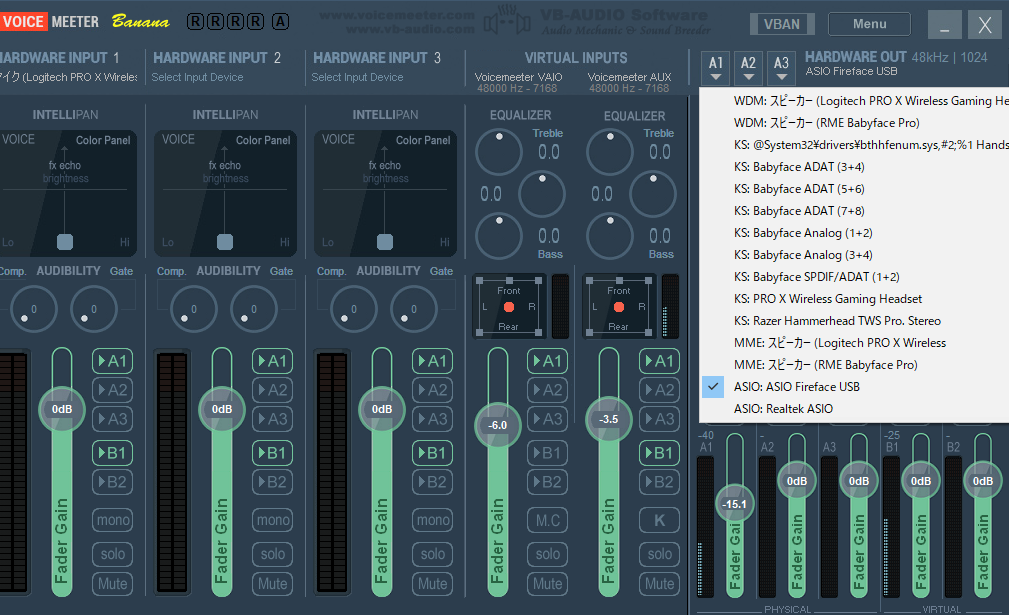Mute Hardware Input 3
Image resolution: width=1009 pixels, height=615 pixels.
[432, 583]
